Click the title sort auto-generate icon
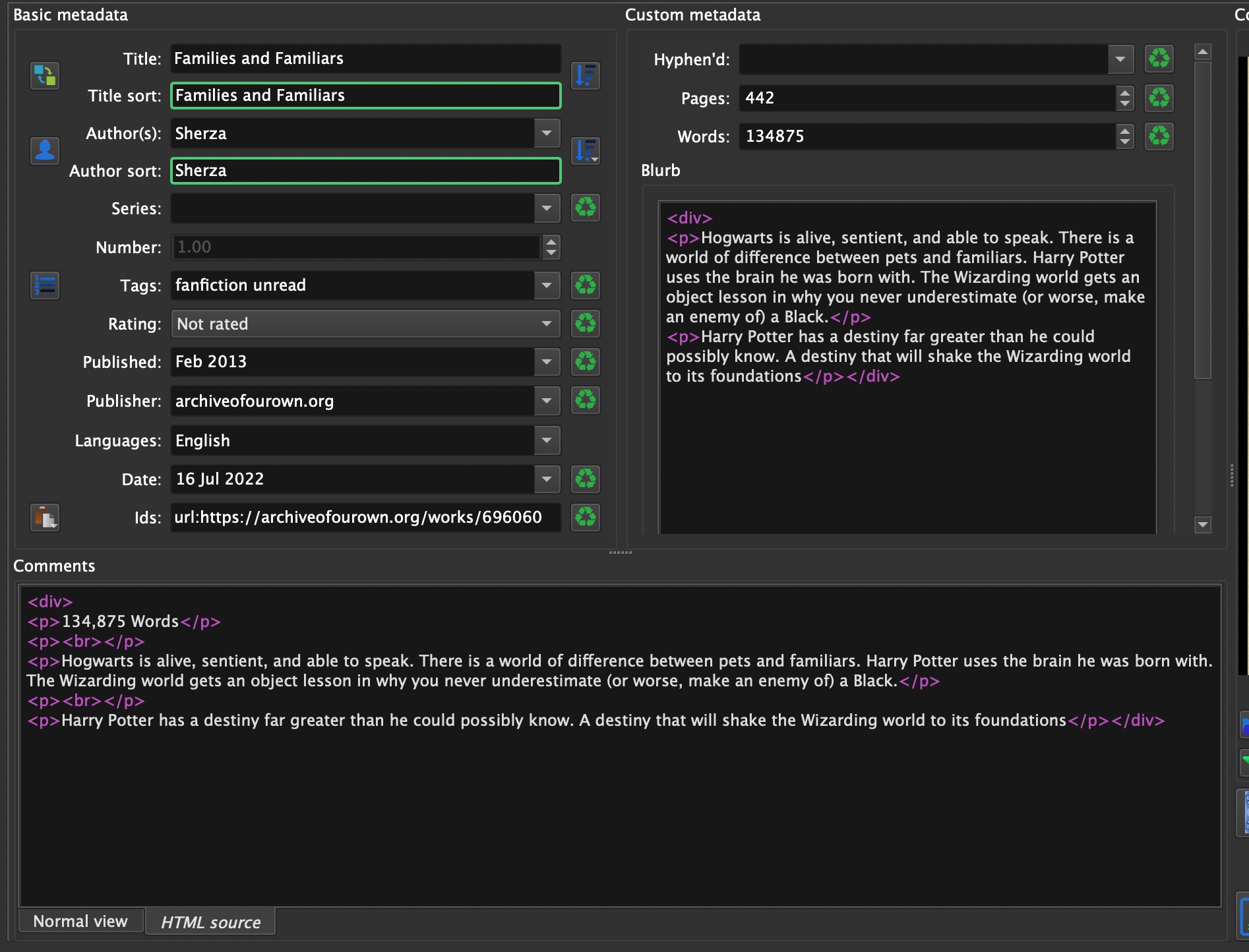 pyautogui.click(x=586, y=76)
